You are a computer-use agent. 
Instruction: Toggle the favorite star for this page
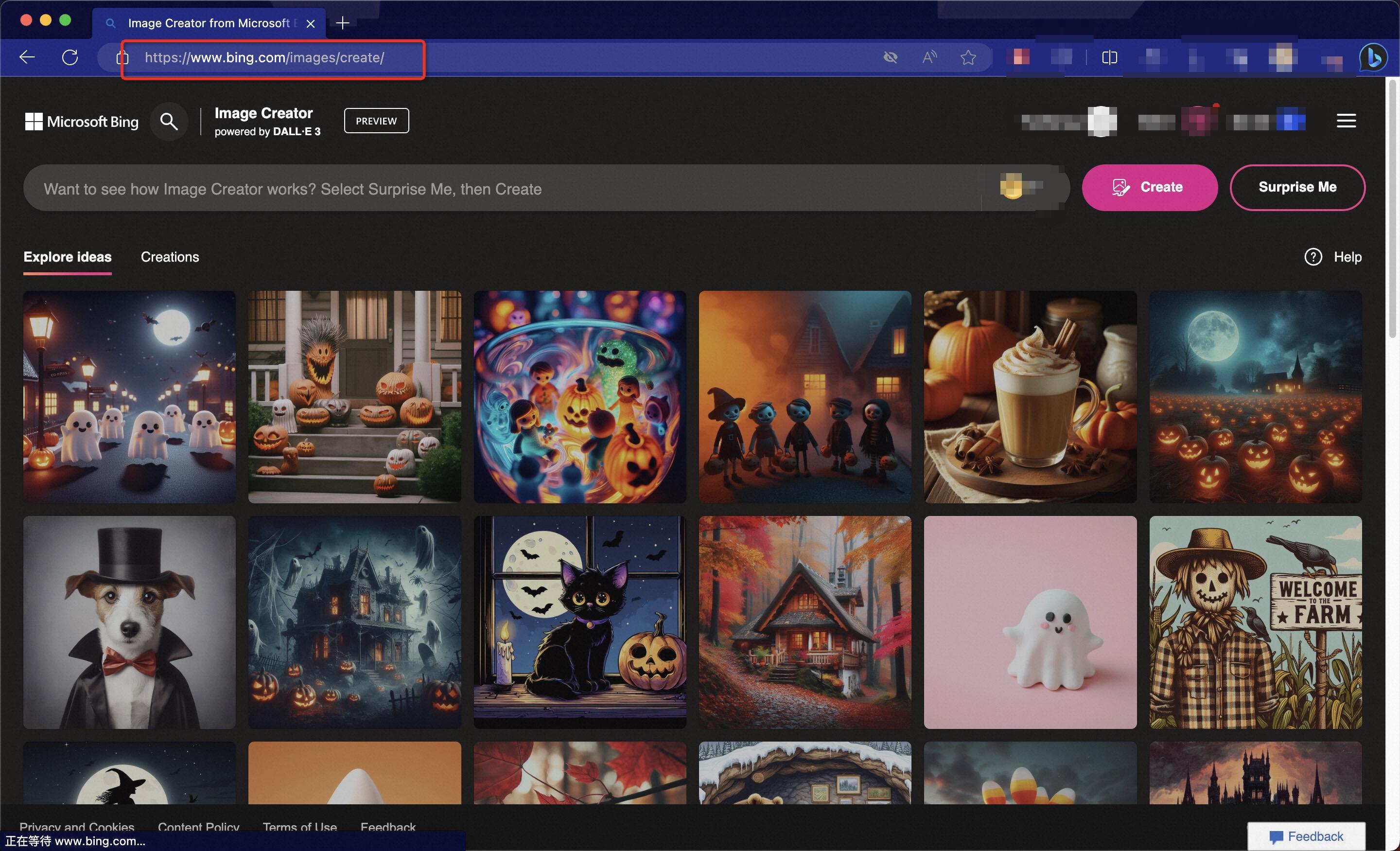(x=969, y=57)
